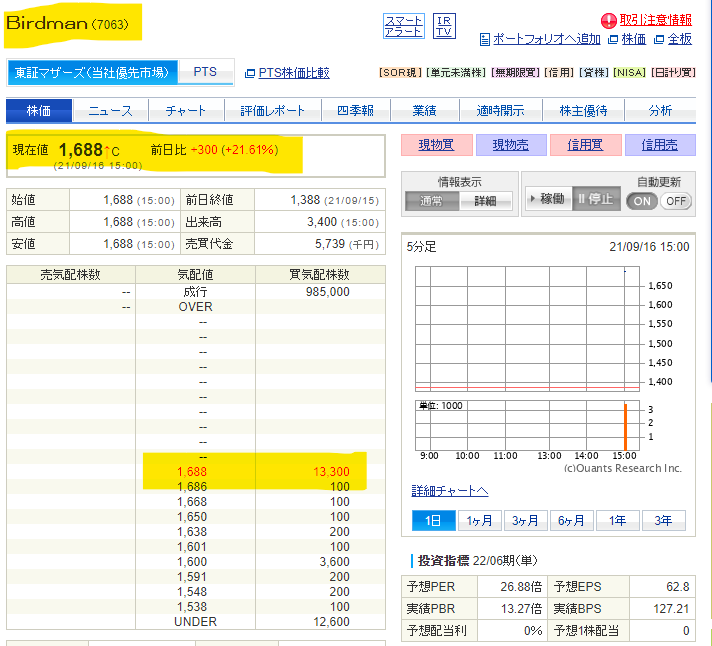Image resolution: width=712 pixels, height=646 pixels.
Task: Click the red trading caution alert icon
Action: point(608,20)
